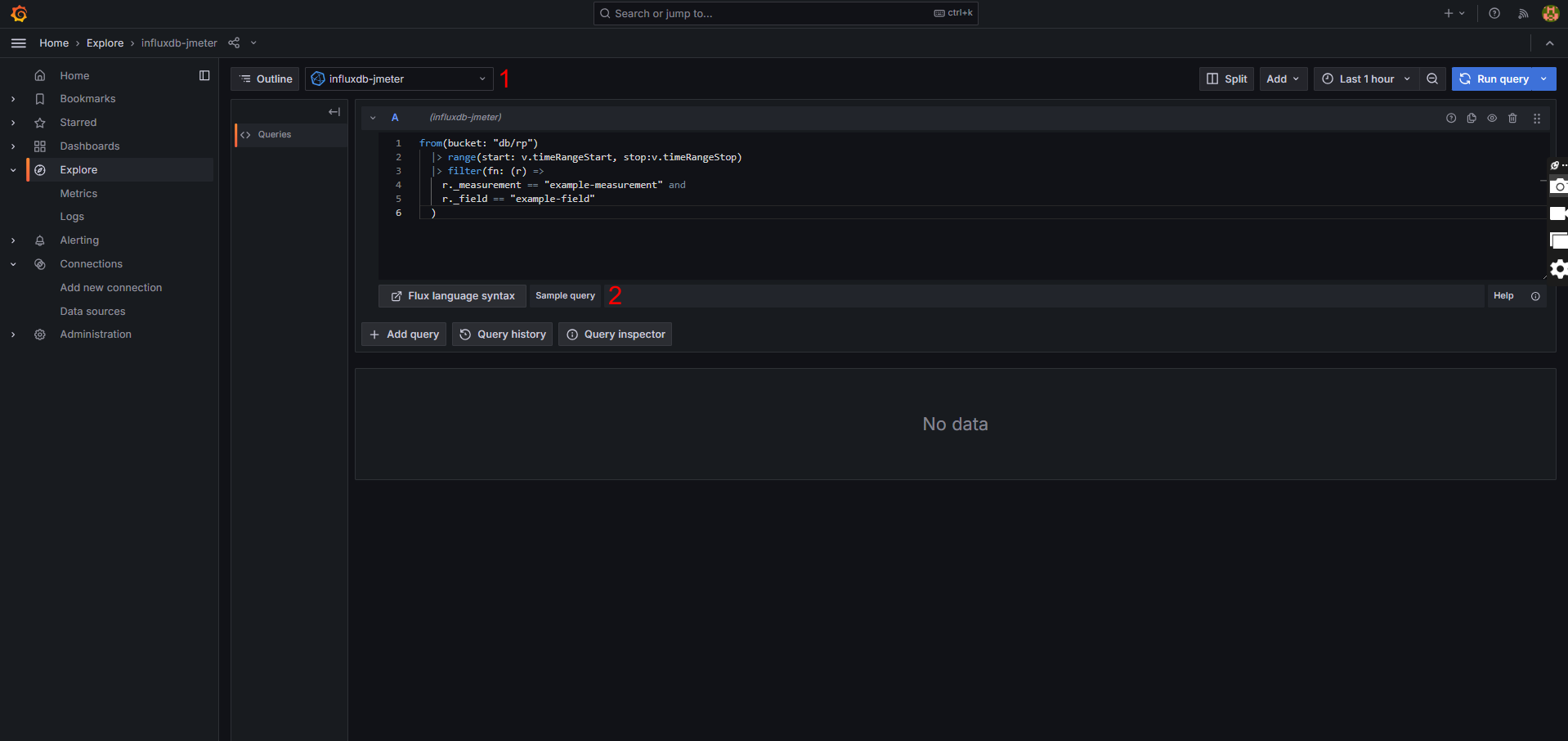Image resolution: width=1568 pixels, height=741 pixels.
Task: Open Administration in the sidebar
Action: coord(96,335)
